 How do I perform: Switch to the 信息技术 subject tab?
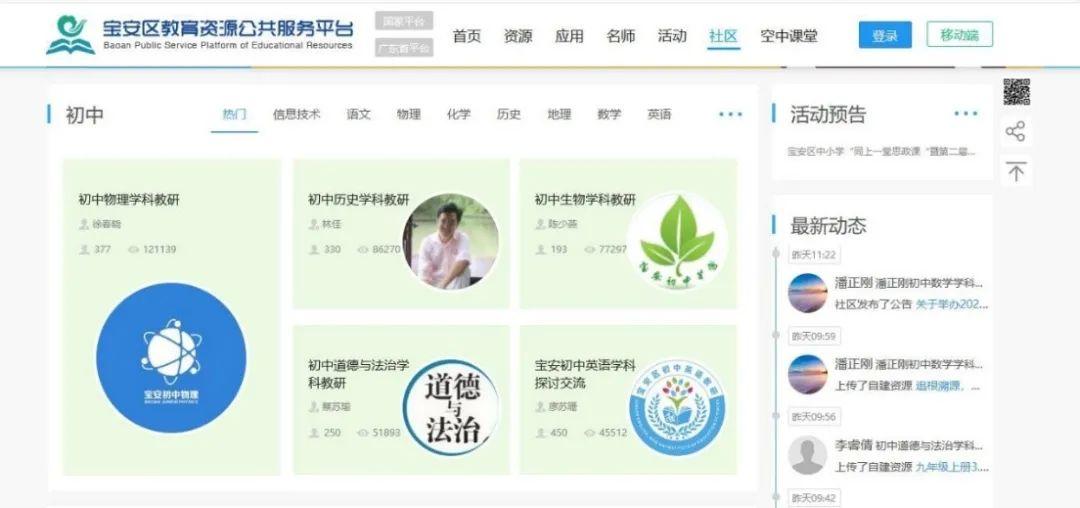pos(296,115)
